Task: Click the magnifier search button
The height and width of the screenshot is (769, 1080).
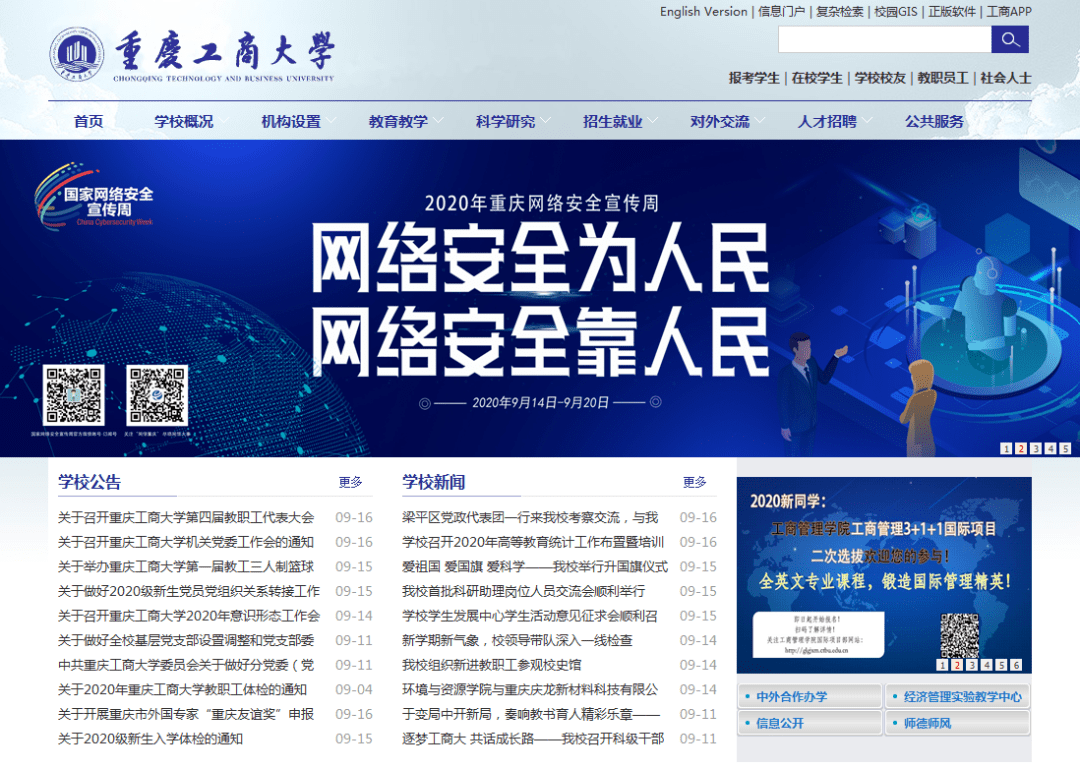Action: click(x=1010, y=39)
